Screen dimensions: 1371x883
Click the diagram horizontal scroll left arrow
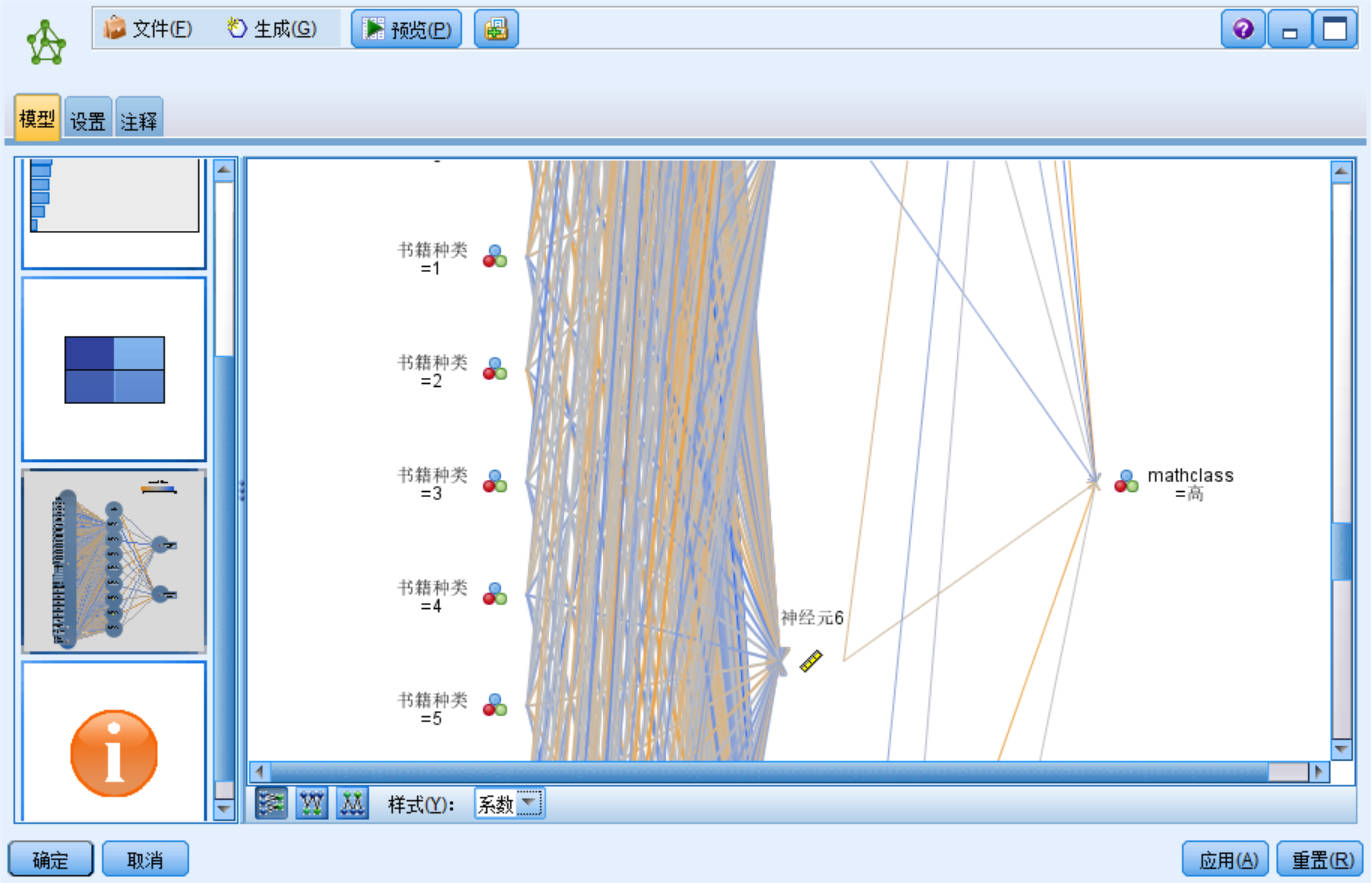(x=260, y=772)
